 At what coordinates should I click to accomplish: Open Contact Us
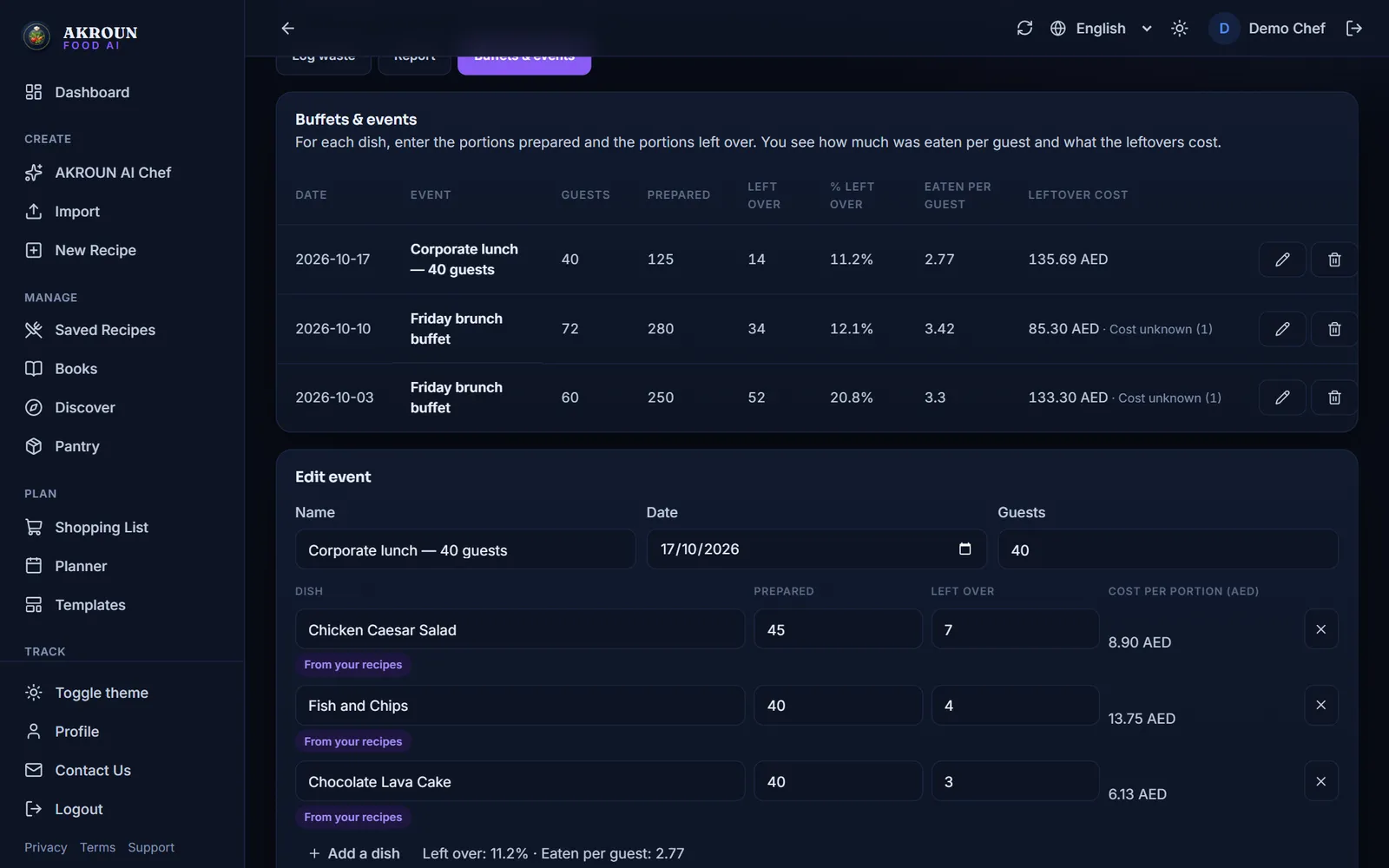[x=122, y=770]
